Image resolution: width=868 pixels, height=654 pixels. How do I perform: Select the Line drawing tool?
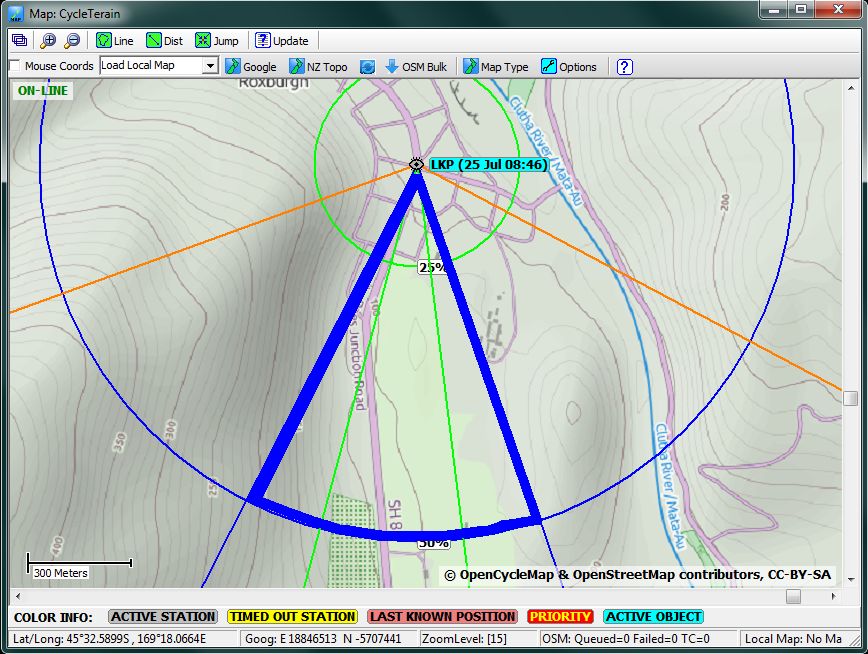click(x=115, y=40)
